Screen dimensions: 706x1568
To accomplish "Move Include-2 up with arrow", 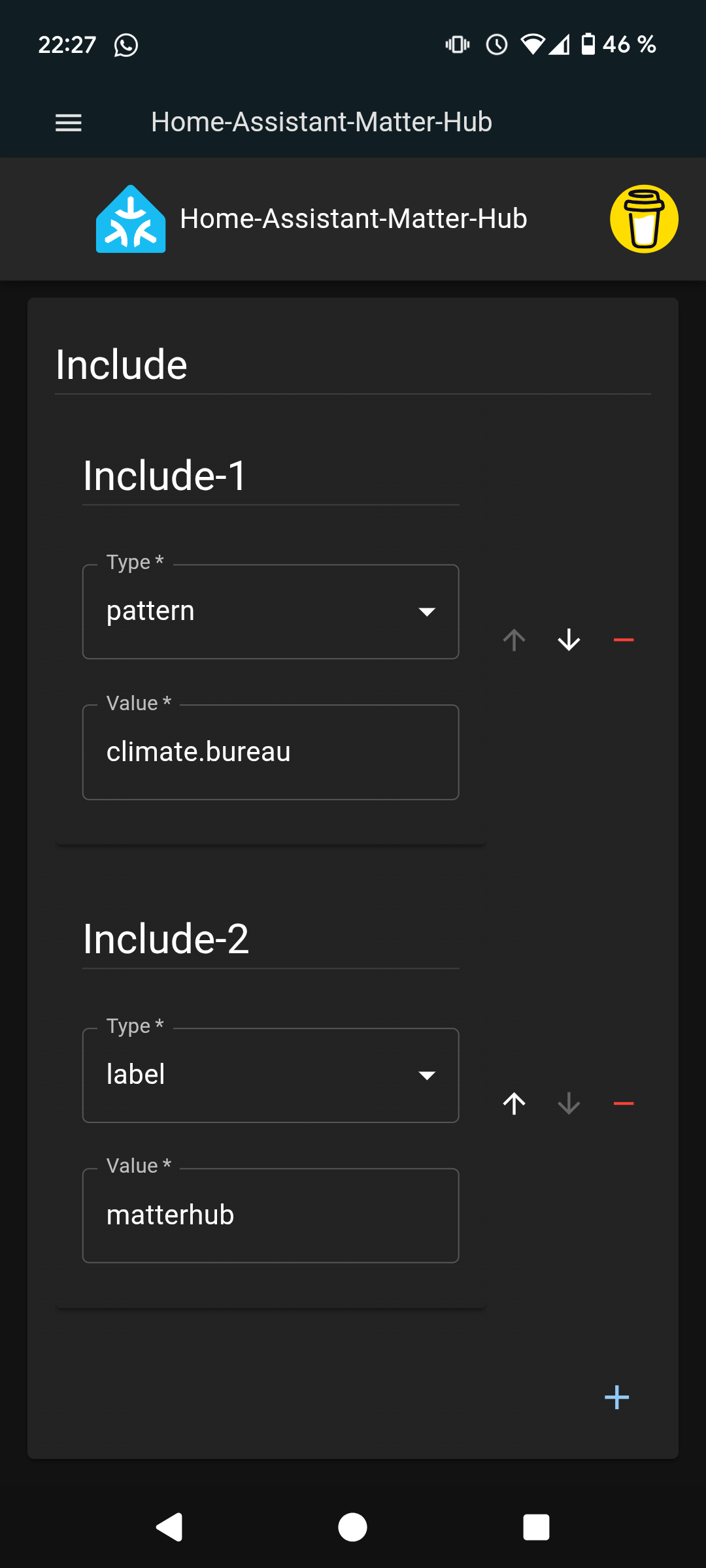I will pos(514,1103).
